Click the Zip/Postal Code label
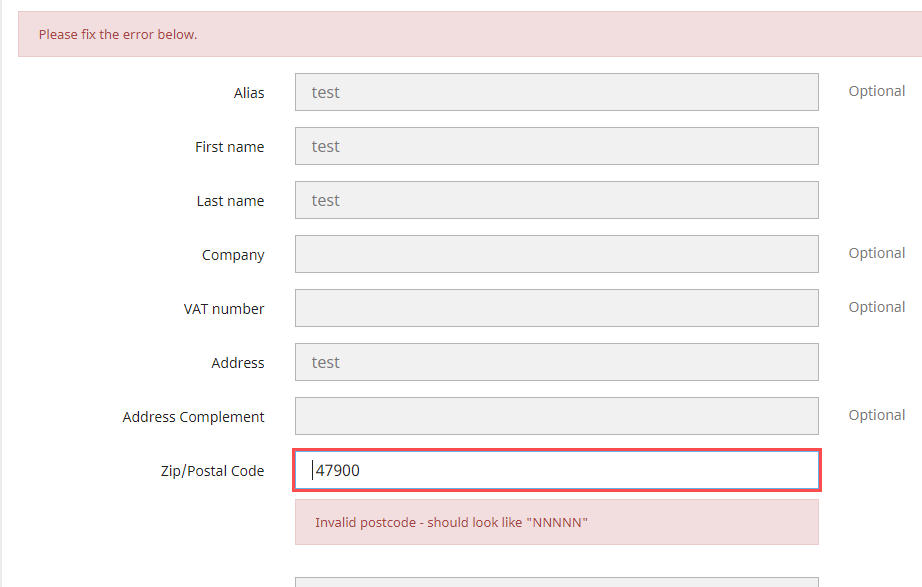Viewport: 922px width, 587px height. click(x=212, y=470)
